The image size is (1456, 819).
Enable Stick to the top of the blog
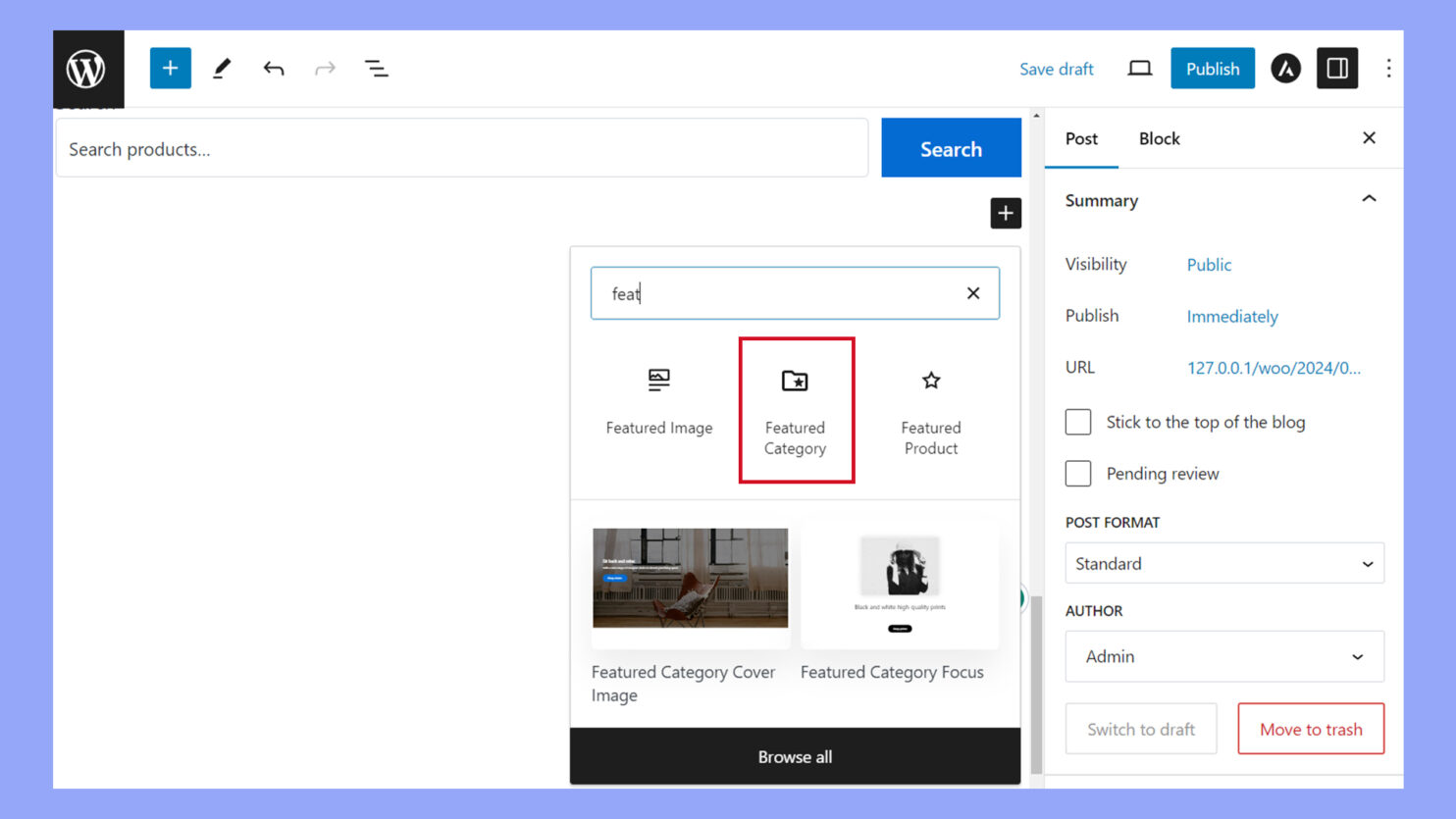point(1078,422)
